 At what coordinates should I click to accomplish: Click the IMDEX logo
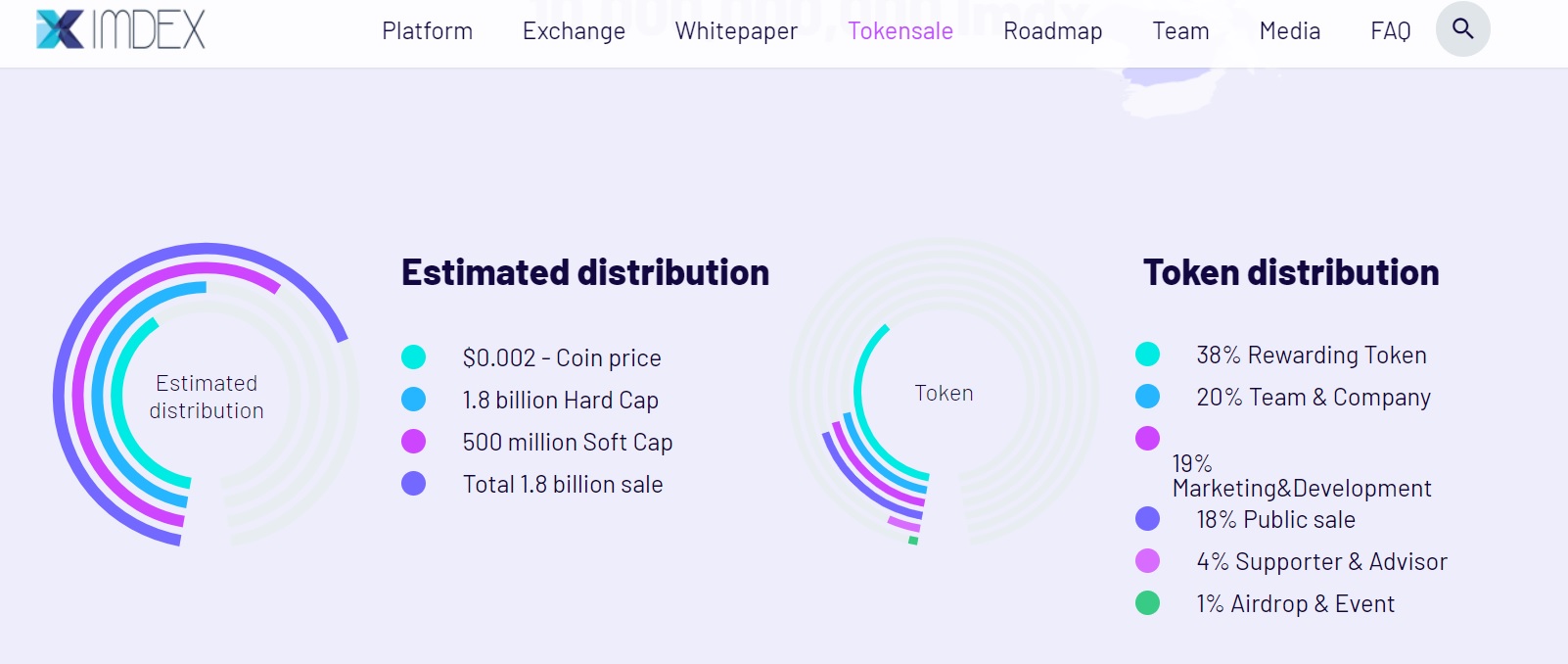120,29
